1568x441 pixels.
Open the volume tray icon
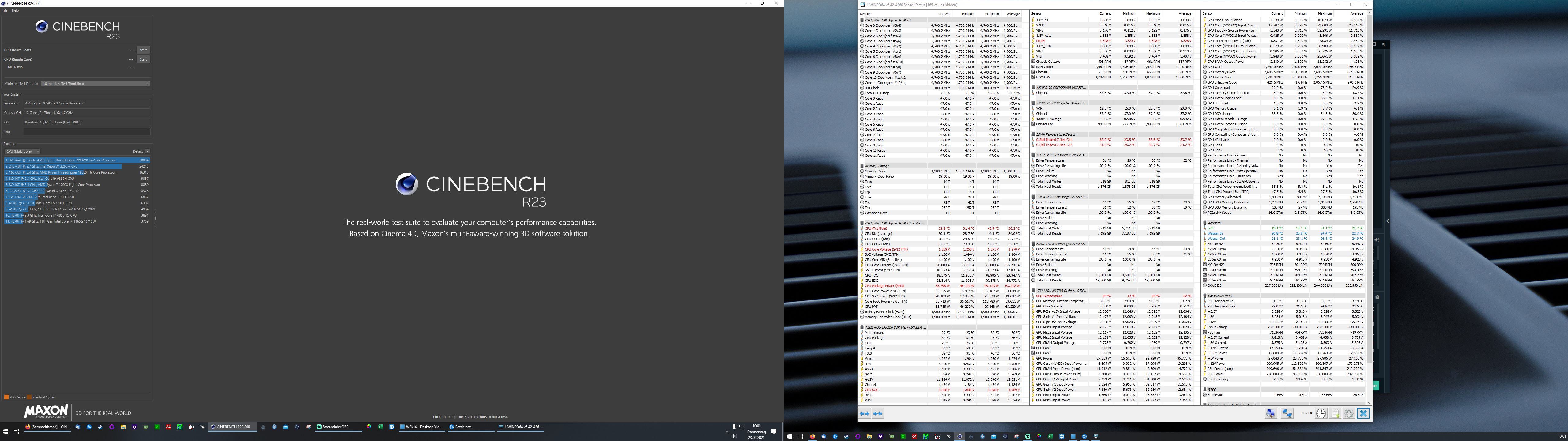(734, 436)
